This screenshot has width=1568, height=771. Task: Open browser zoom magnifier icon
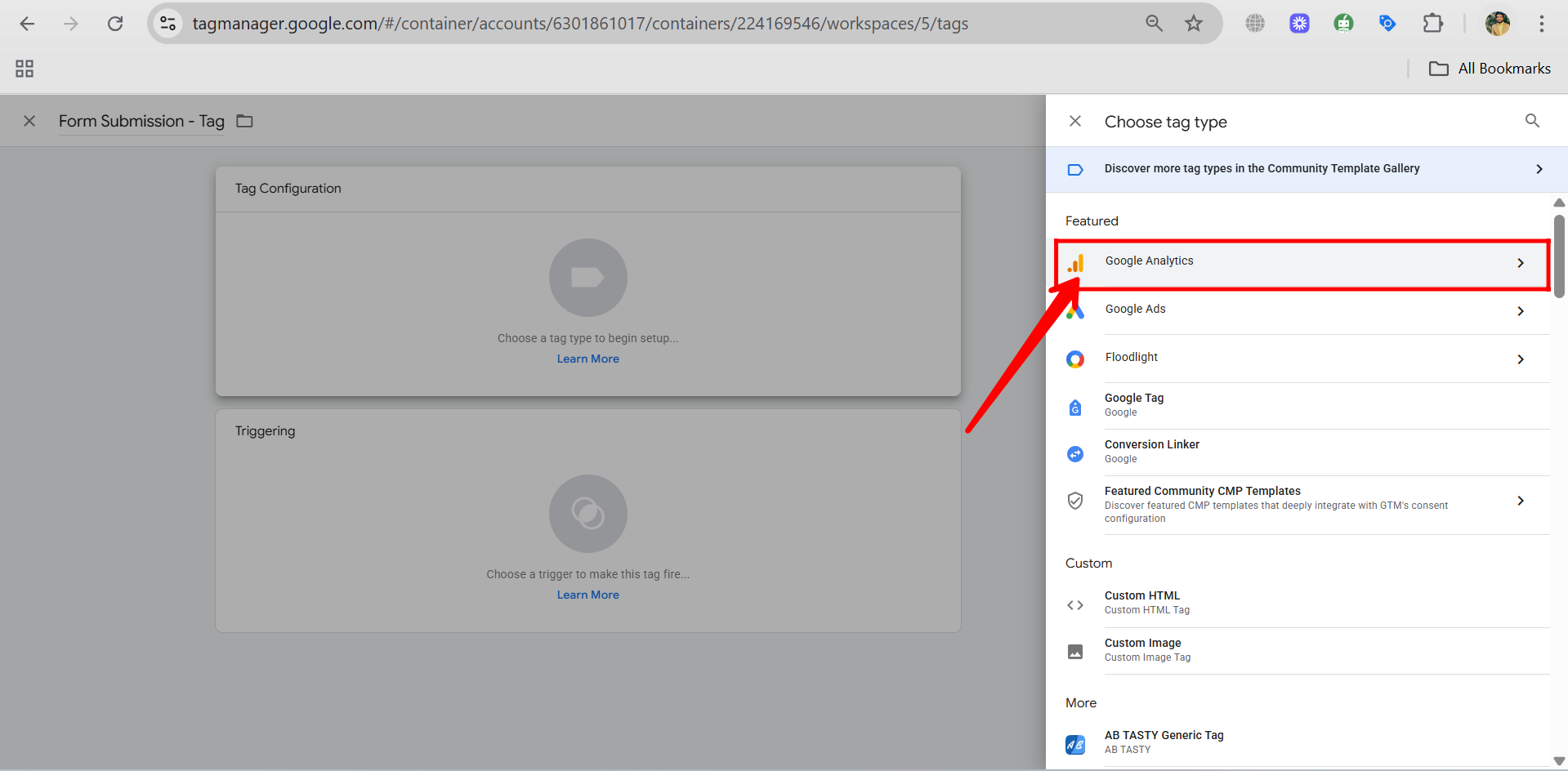[1154, 24]
